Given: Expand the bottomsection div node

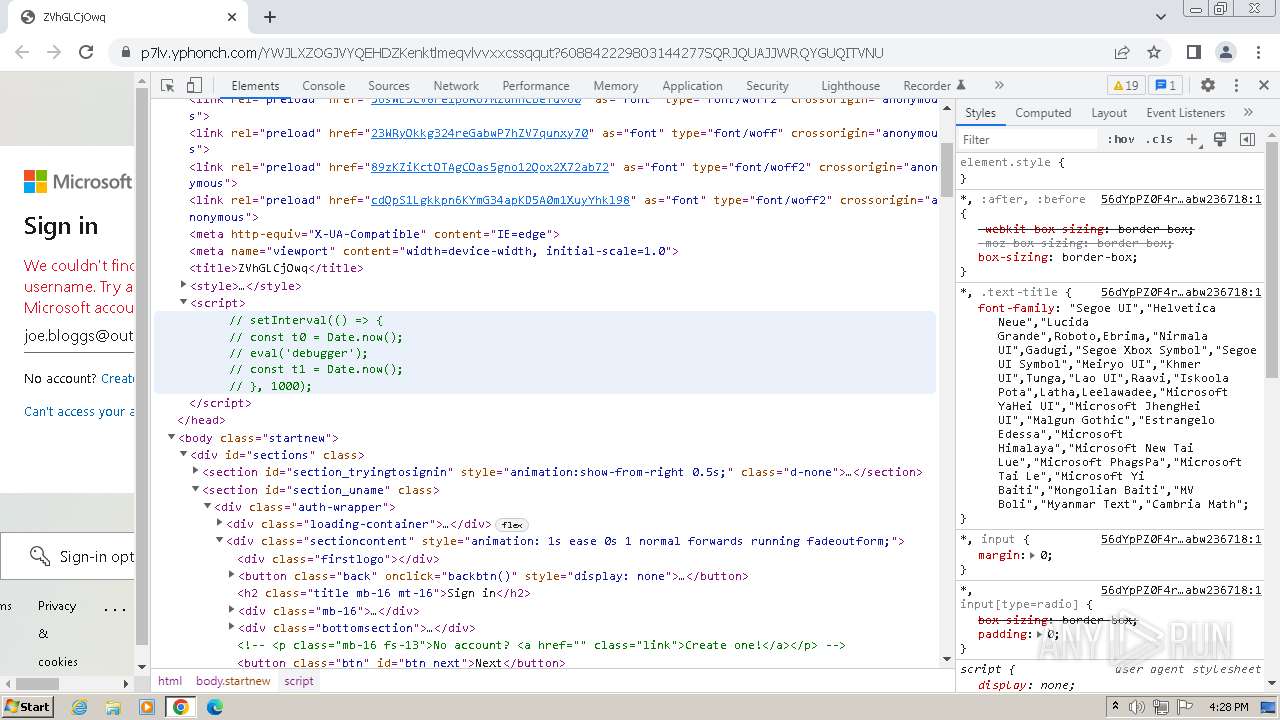Looking at the screenshot, I should 232,627.
